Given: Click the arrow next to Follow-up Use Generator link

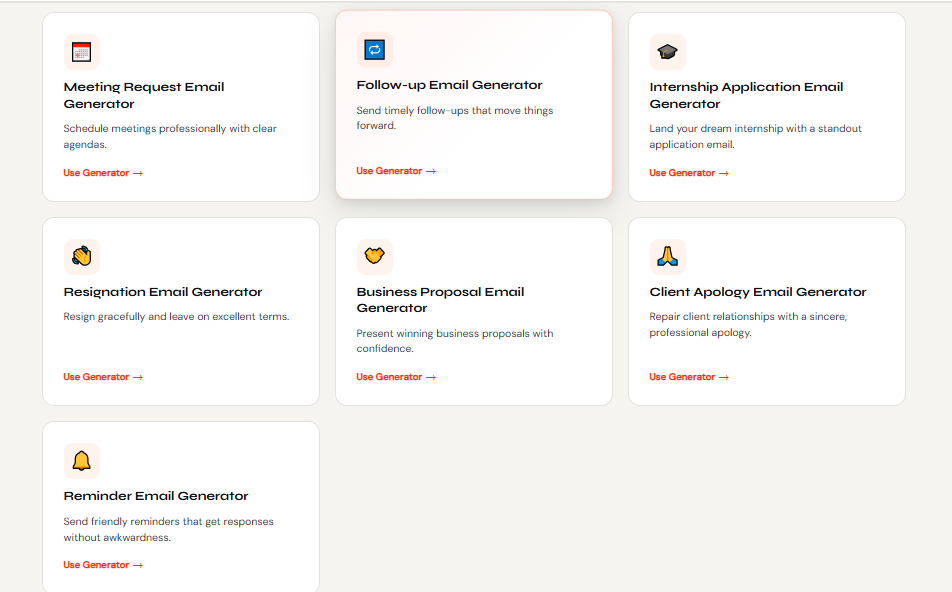Looking at the screenshot, I should pyautogui.click(x=430, y=171).
